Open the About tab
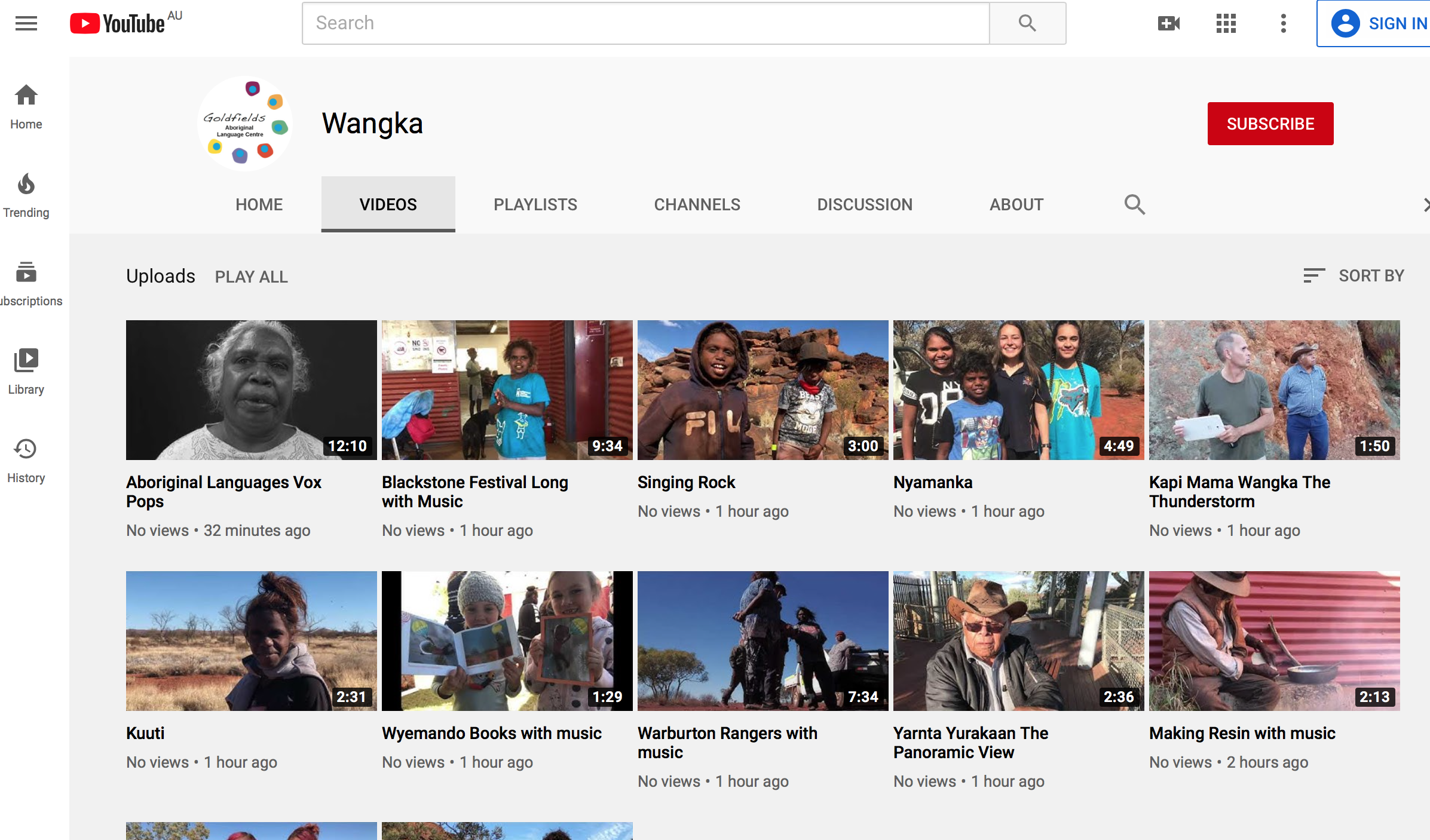 (1016, 204)
